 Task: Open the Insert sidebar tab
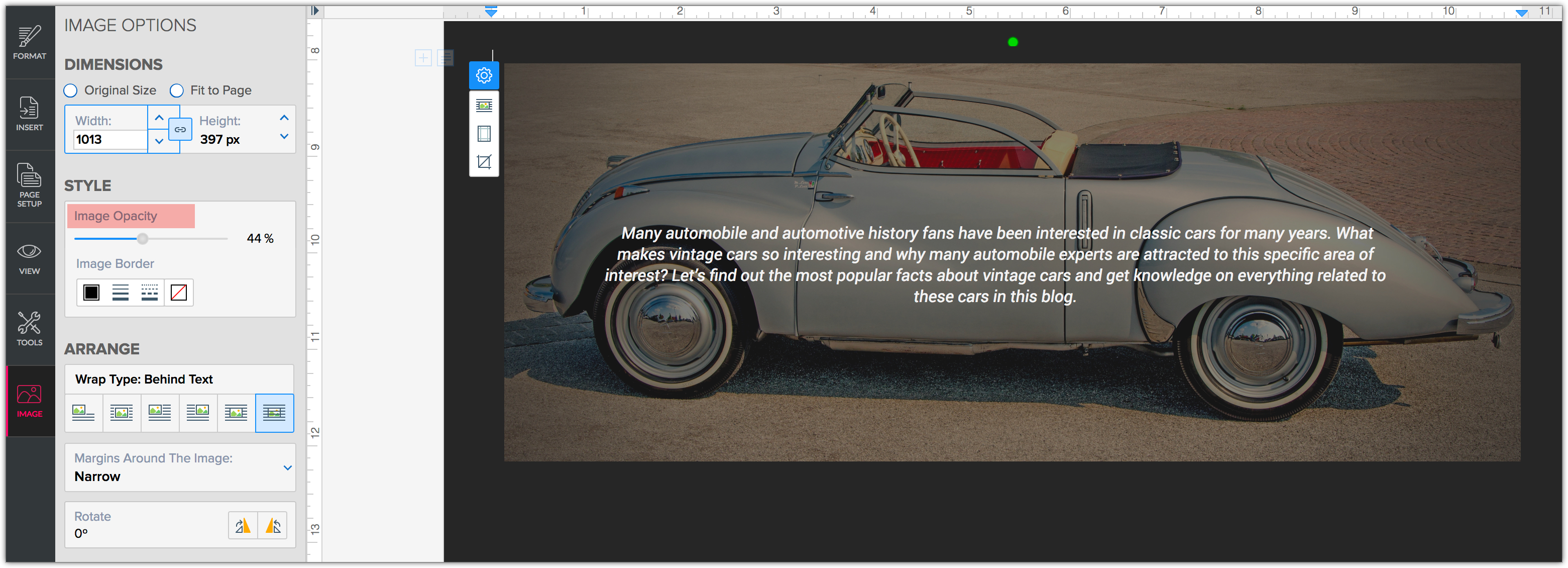coord(29,114)
